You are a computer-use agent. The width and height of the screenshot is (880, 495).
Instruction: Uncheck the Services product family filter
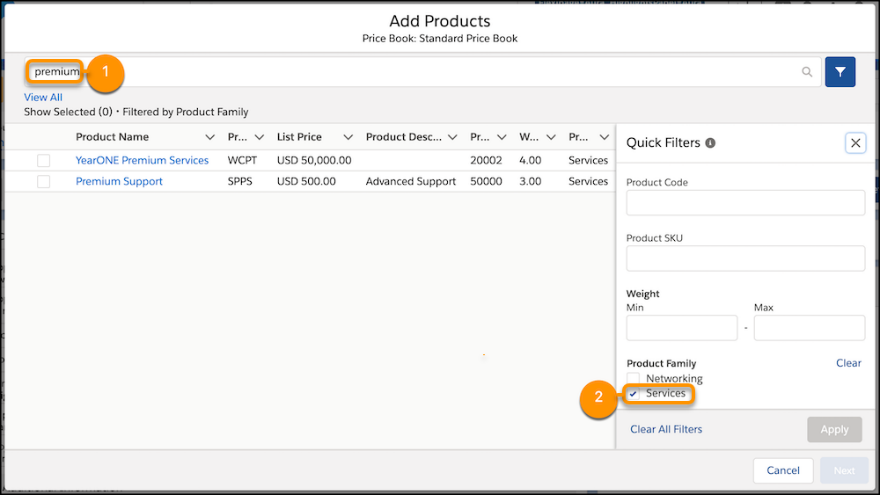(633, 394)
